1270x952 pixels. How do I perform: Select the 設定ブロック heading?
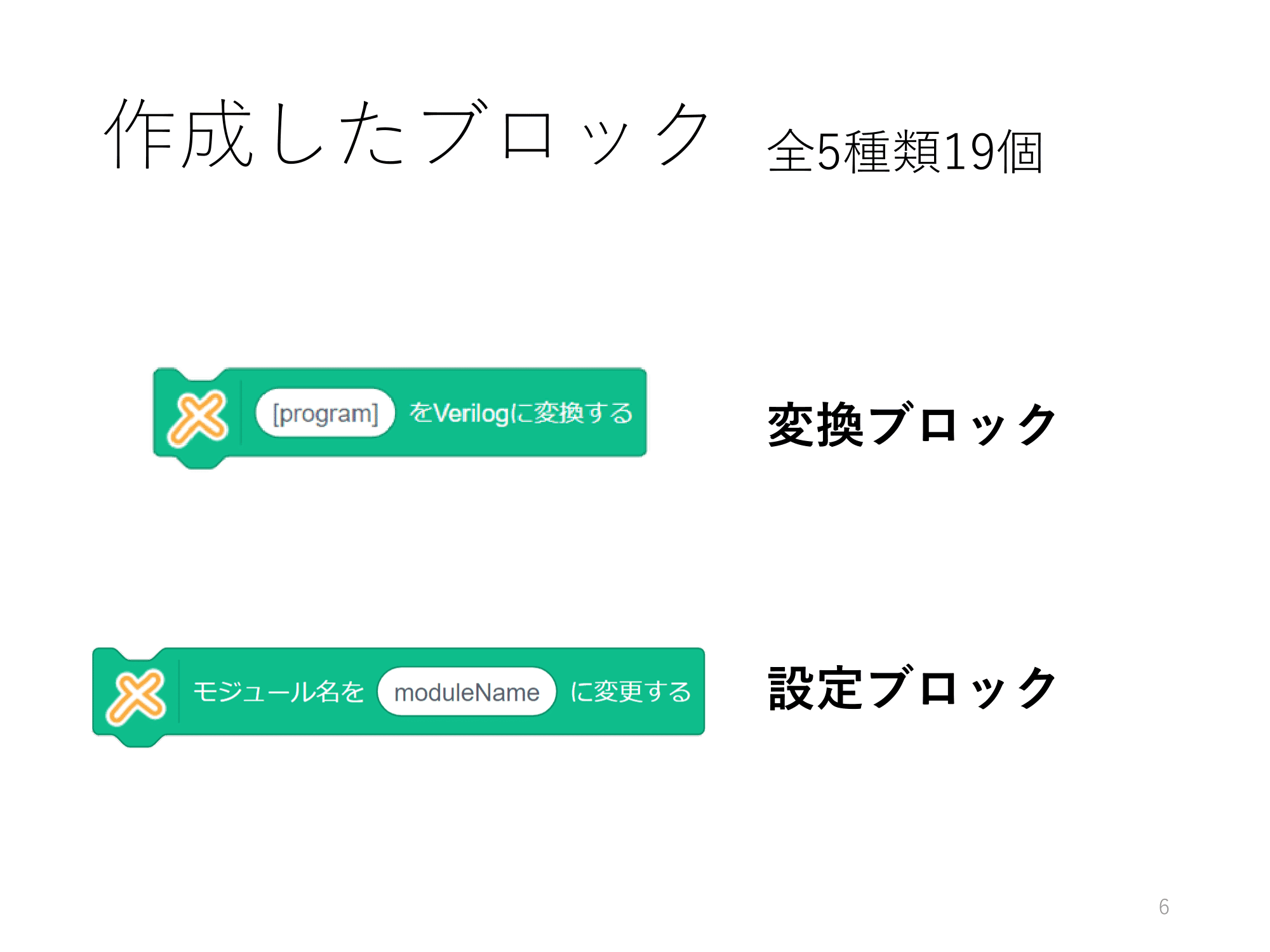pyautogui.click(x=912, y=688)
